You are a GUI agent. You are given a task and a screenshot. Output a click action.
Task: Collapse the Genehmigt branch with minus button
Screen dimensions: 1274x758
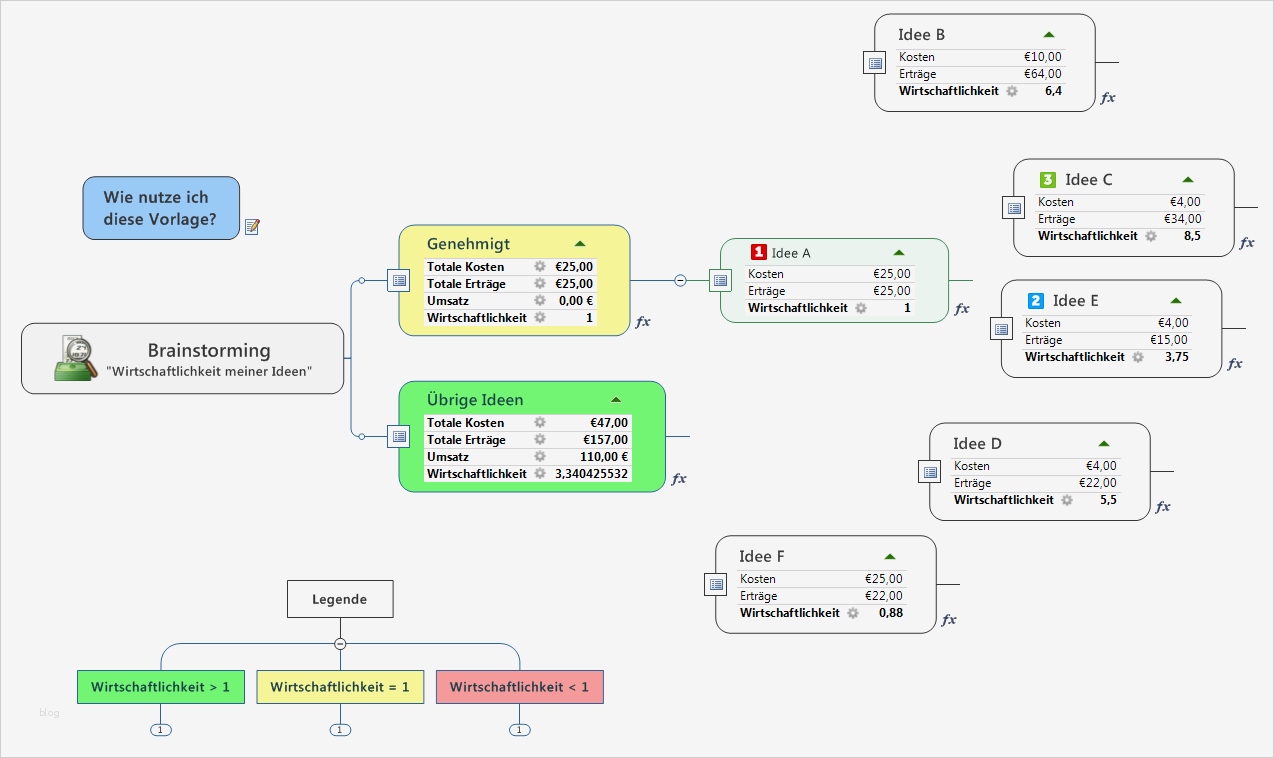coord(681,281)
